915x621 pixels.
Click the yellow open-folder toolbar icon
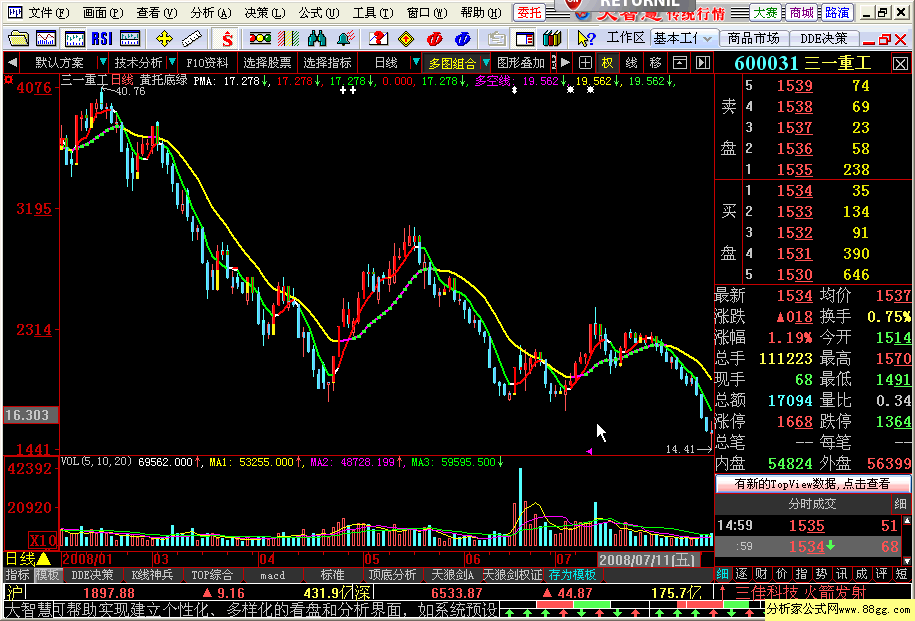tap(18, 39)
